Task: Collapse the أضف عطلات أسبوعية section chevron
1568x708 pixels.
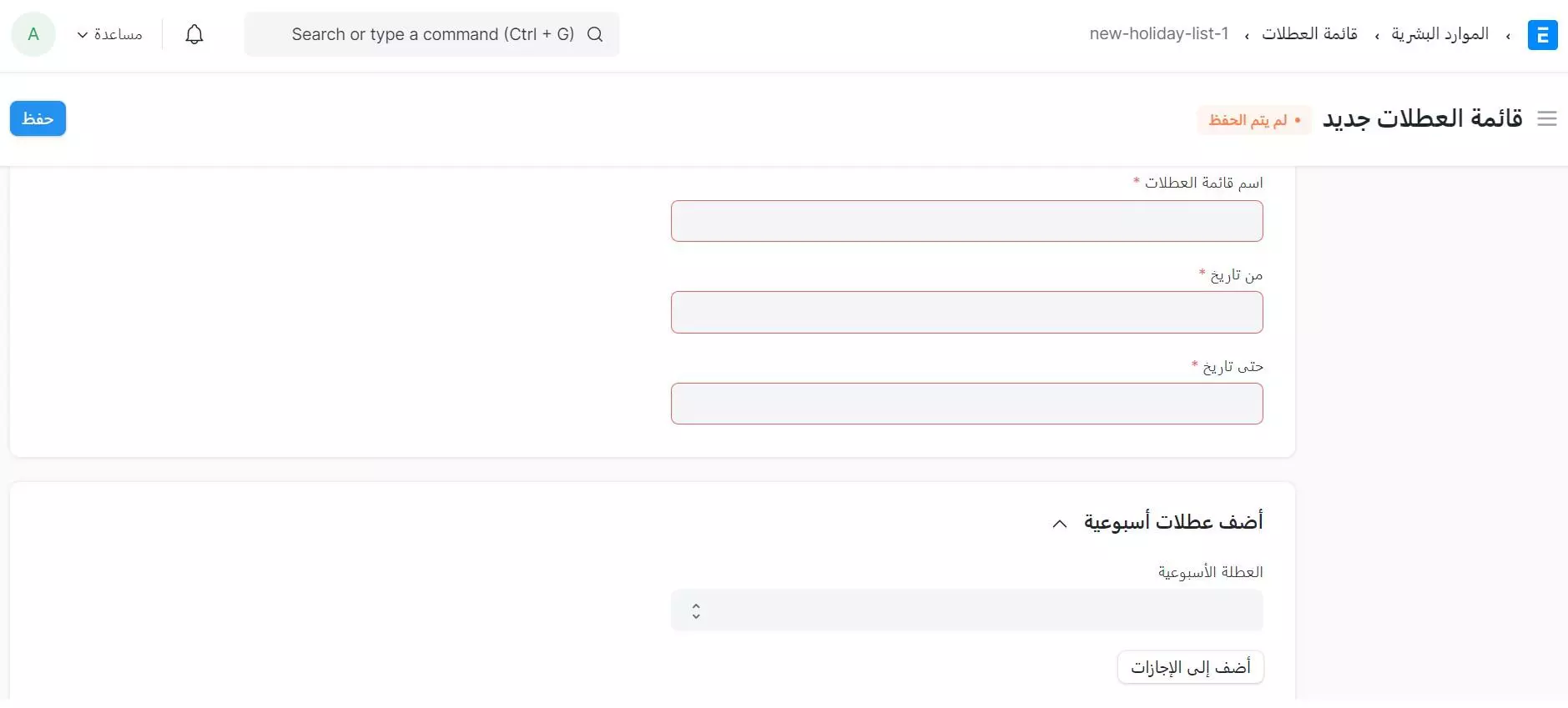Action: tap(1060, 523)
